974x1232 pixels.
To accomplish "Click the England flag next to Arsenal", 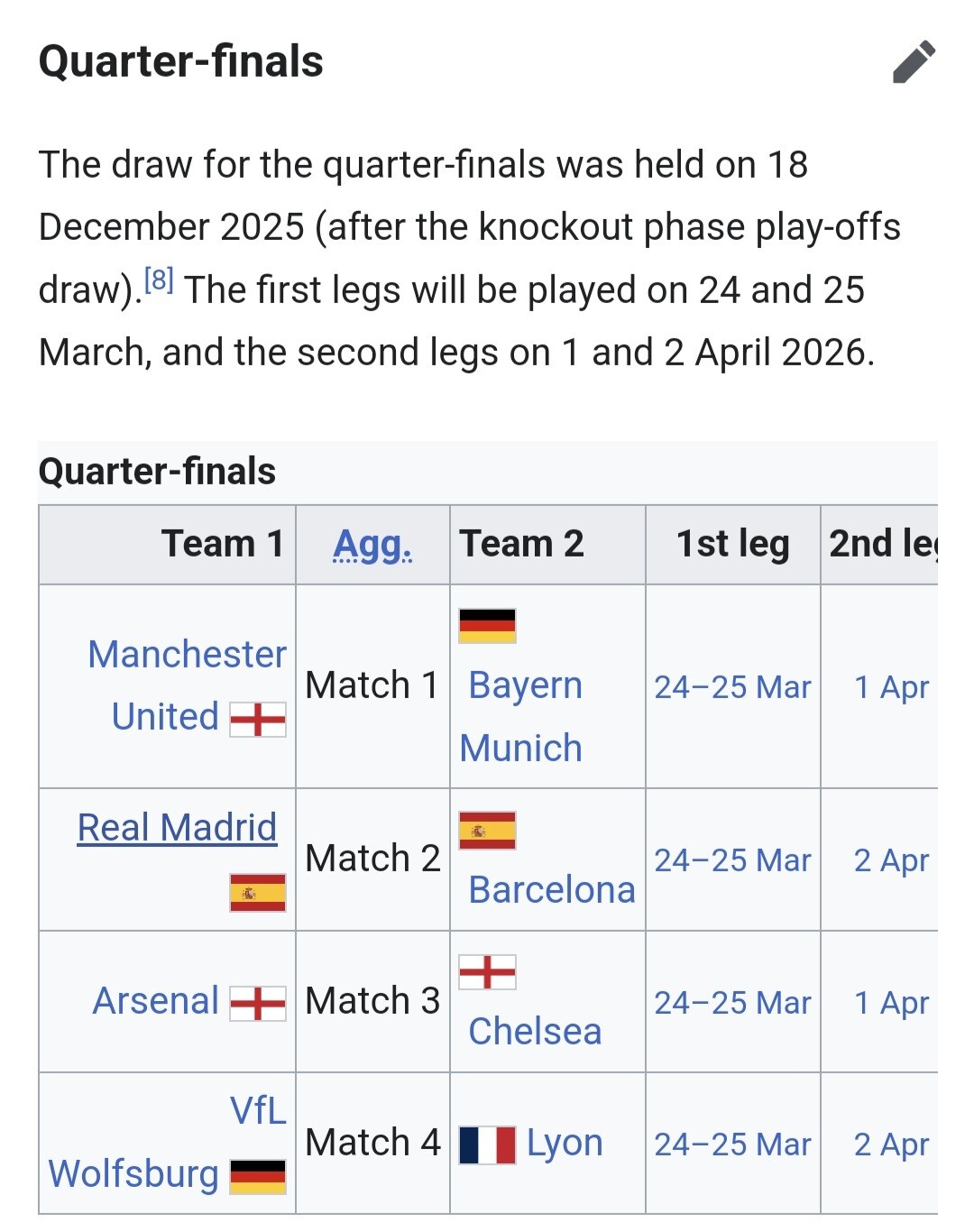I will pyautogui.click(x=258, y=1003).
